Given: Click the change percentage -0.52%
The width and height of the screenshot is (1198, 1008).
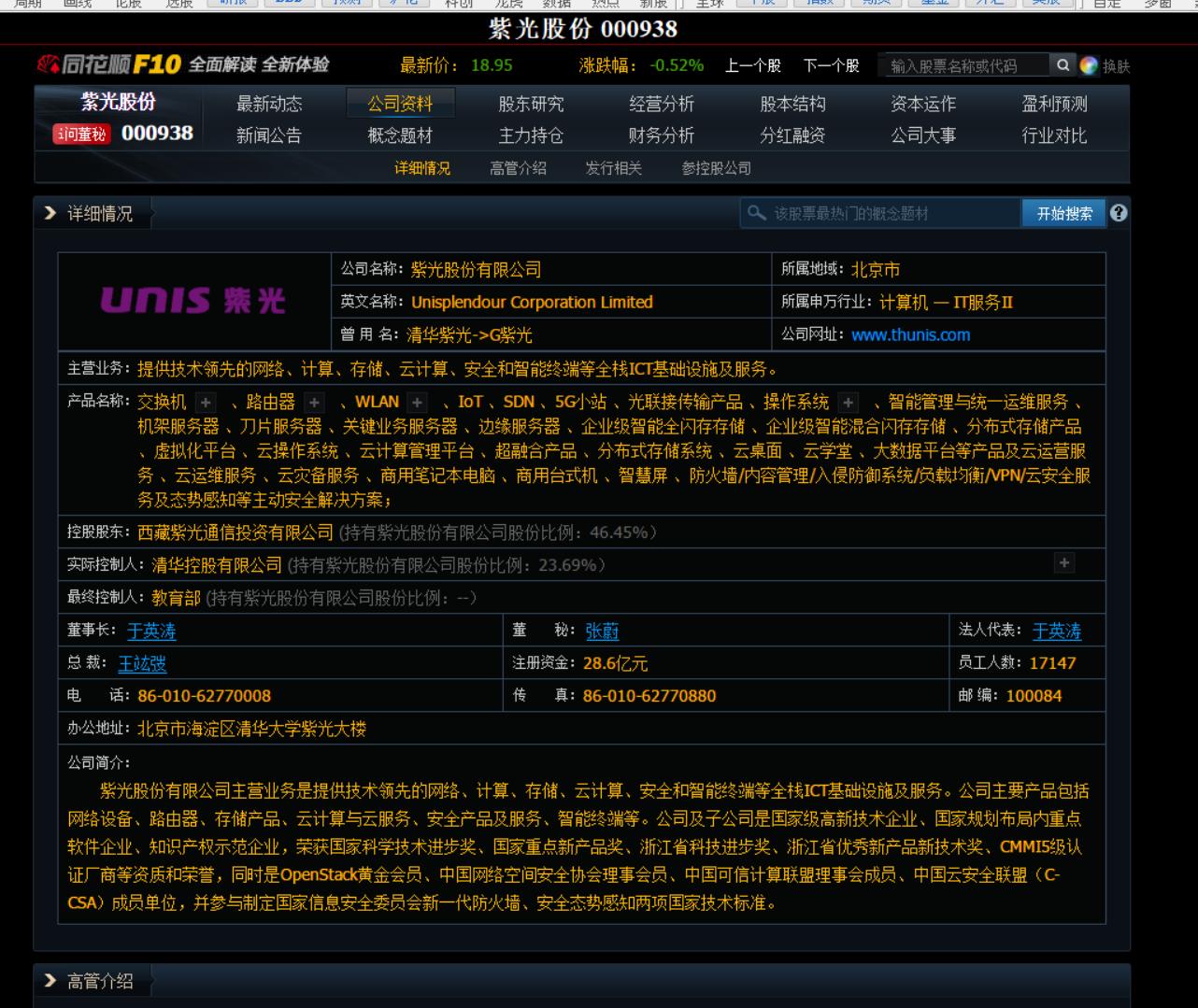Looking at the screenshot, I should [677, 65].
